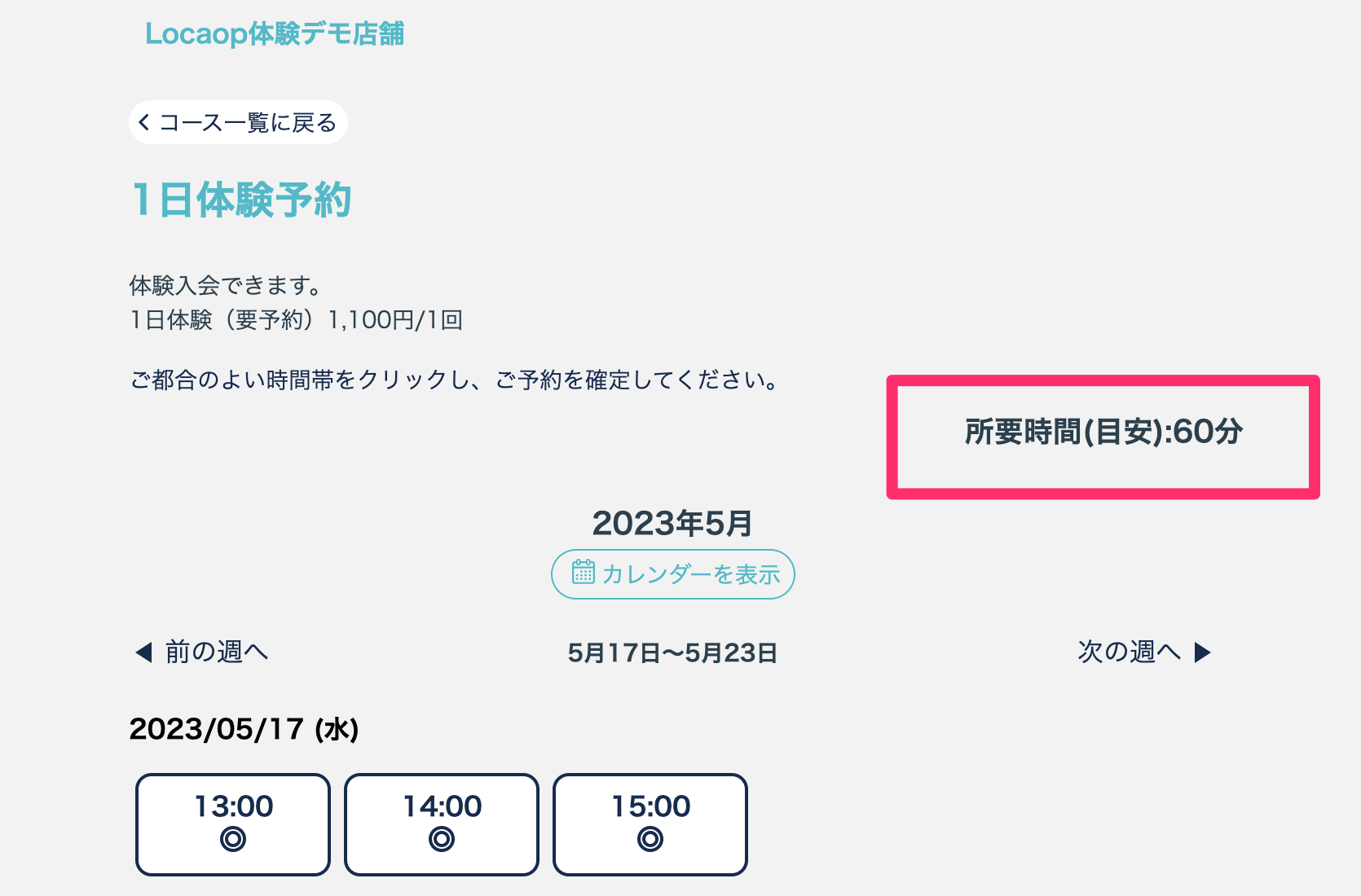The image size is (1361, 896).
Task: Show the calendar via カレンダーを表示 text
Action: click(x=691, y=574)
